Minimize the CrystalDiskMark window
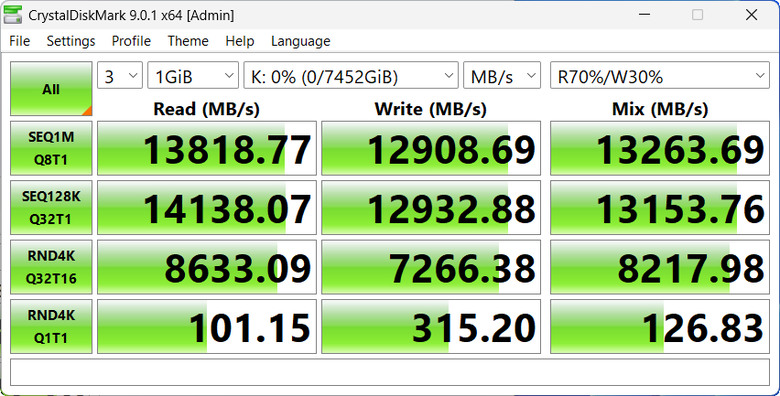 pos(645,14)
